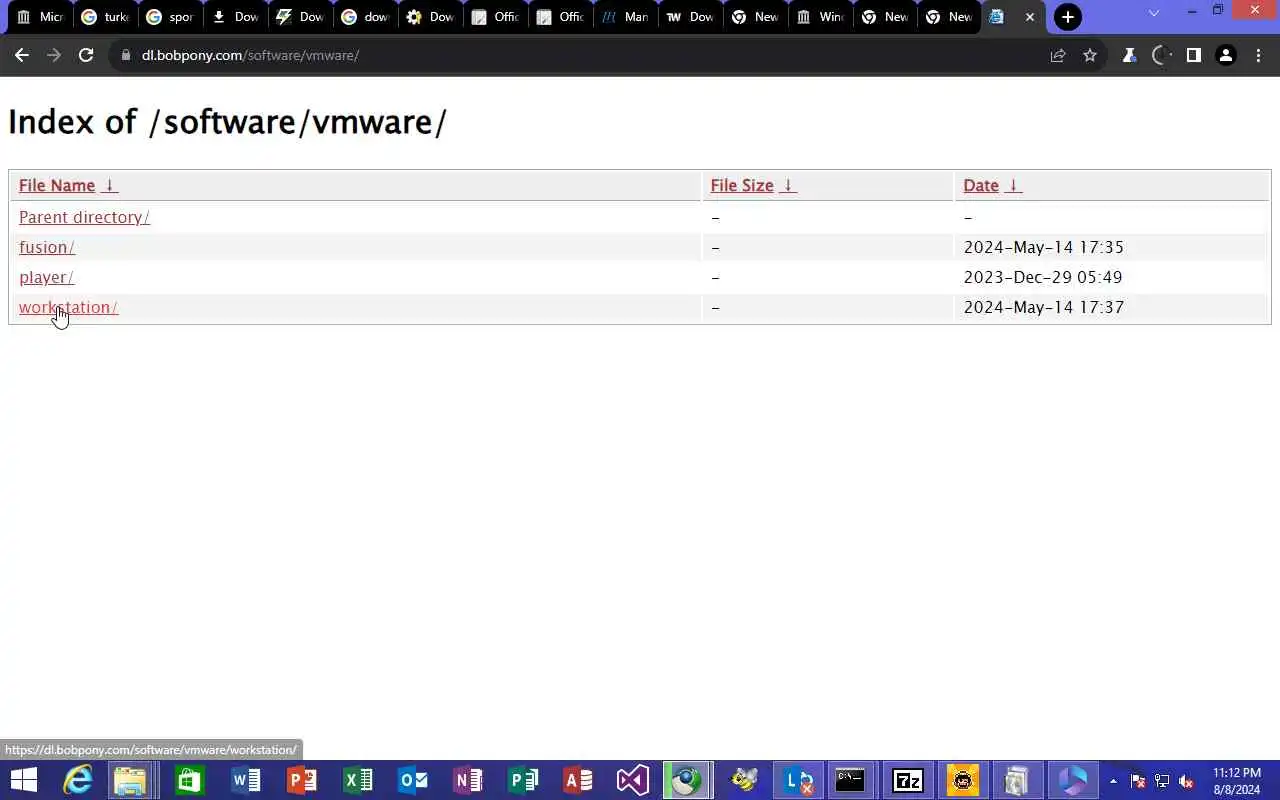
Task: Switch to the 'turke' Google tab
Action: [105, 17]
